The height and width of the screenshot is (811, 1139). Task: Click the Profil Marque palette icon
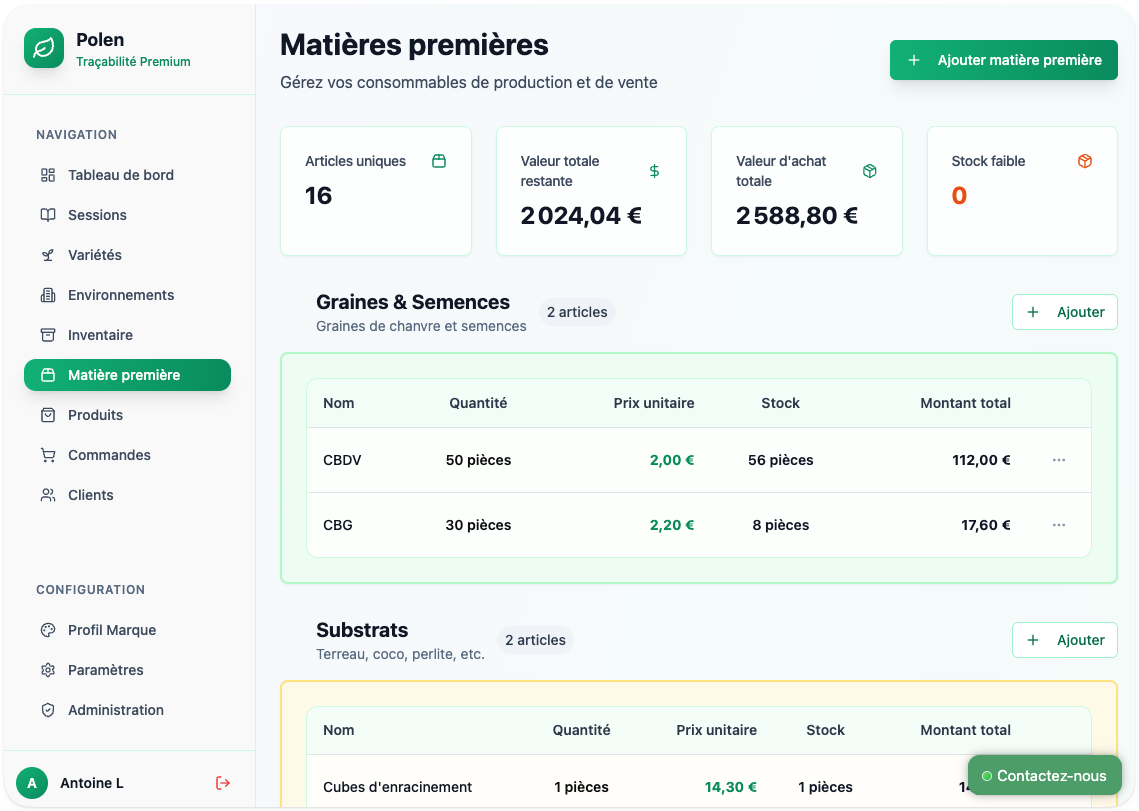[x=48, y=630]
